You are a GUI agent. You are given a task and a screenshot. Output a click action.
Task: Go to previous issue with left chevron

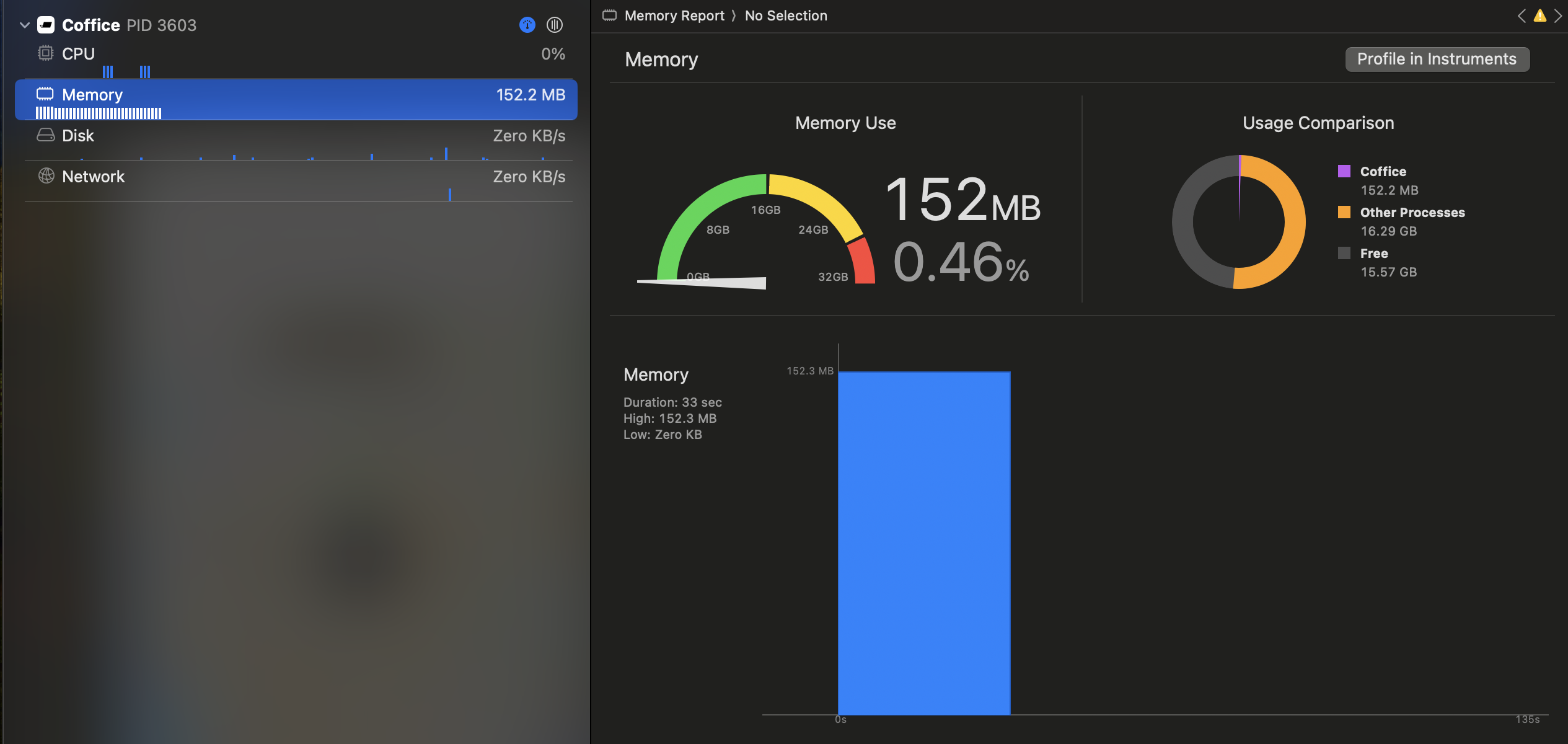[1522, 15]
